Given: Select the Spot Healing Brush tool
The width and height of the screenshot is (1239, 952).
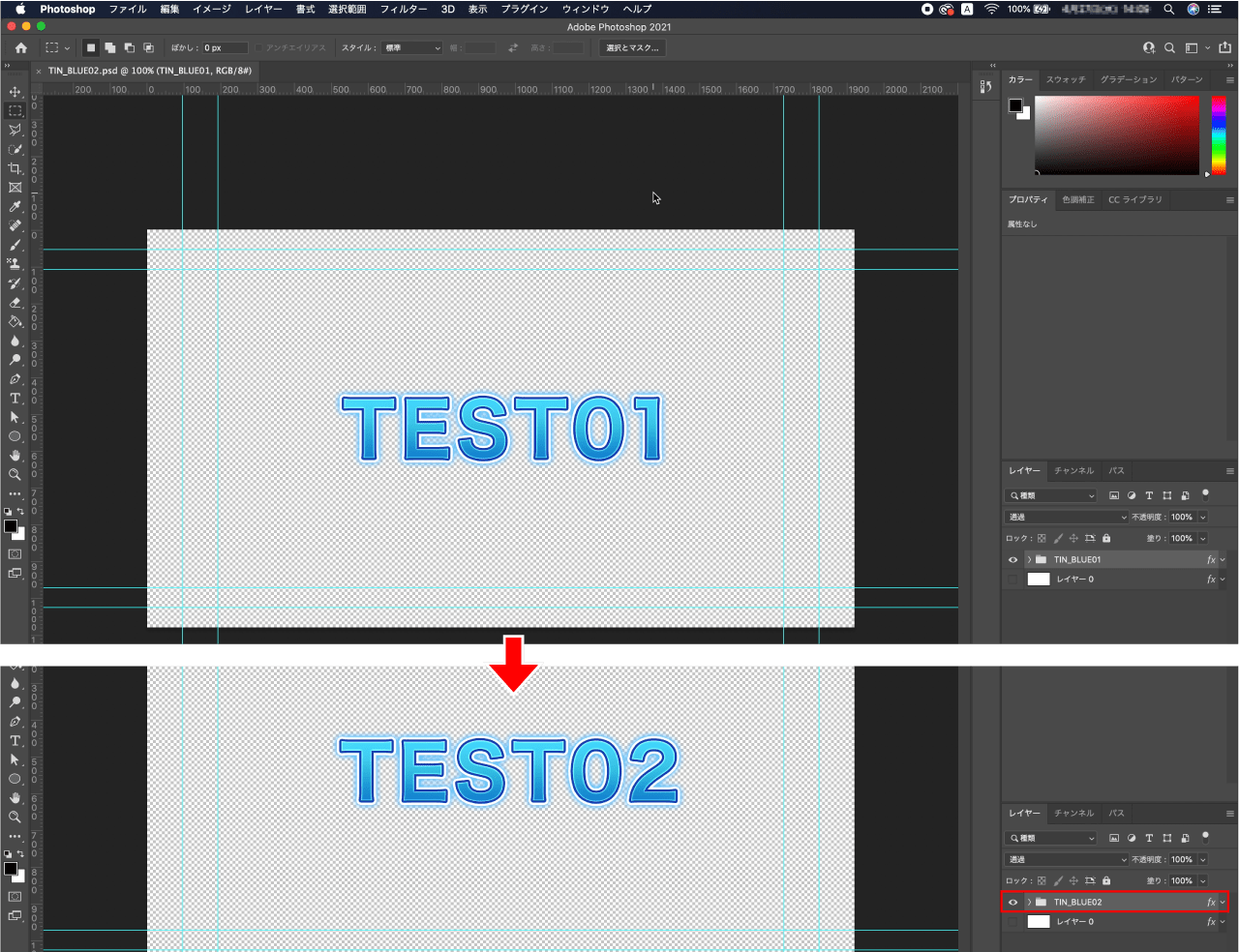Looking at the screenshot, I should 15,225.
